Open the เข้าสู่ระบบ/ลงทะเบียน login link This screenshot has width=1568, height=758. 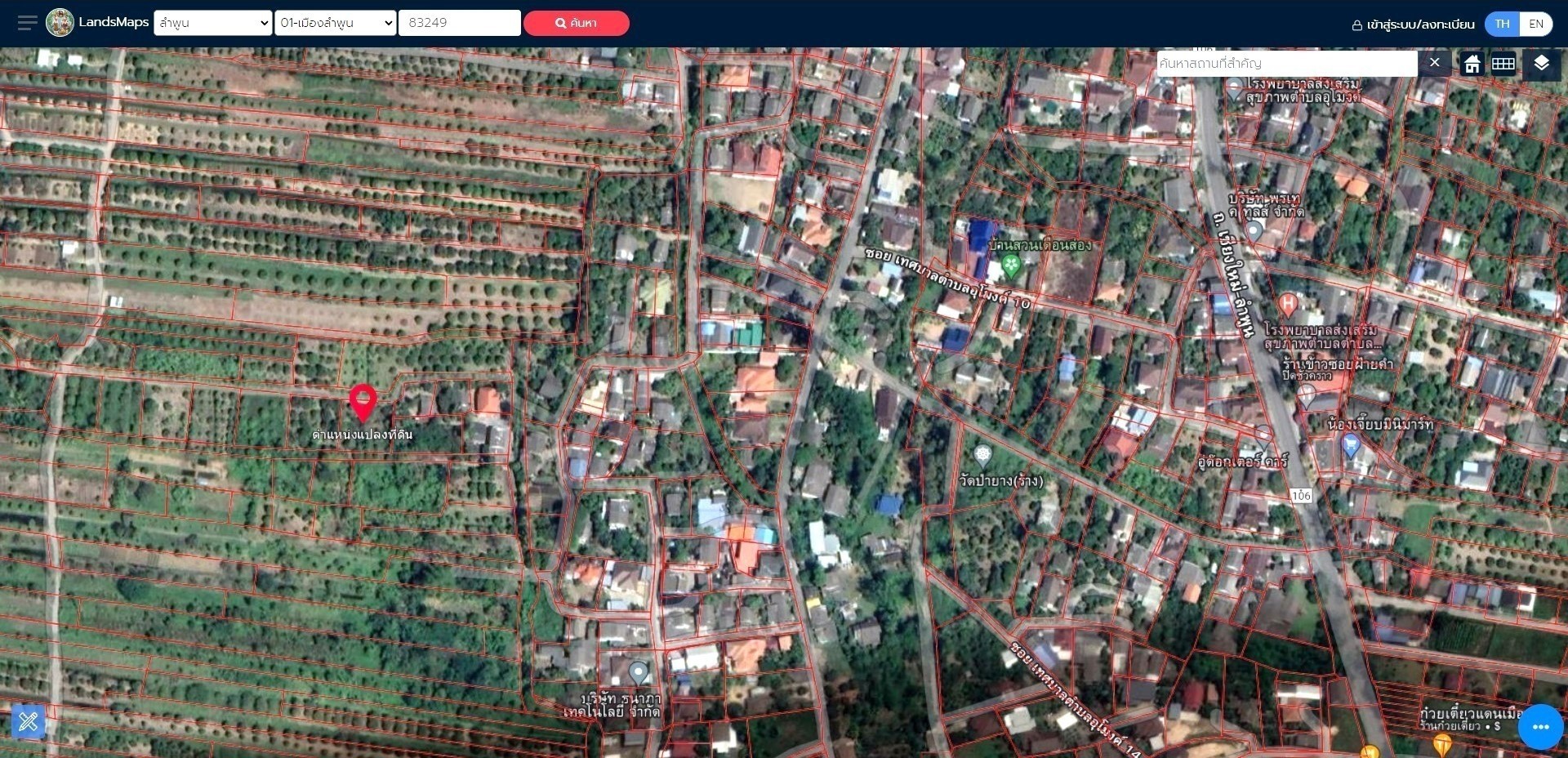[x=1413, y=25]
